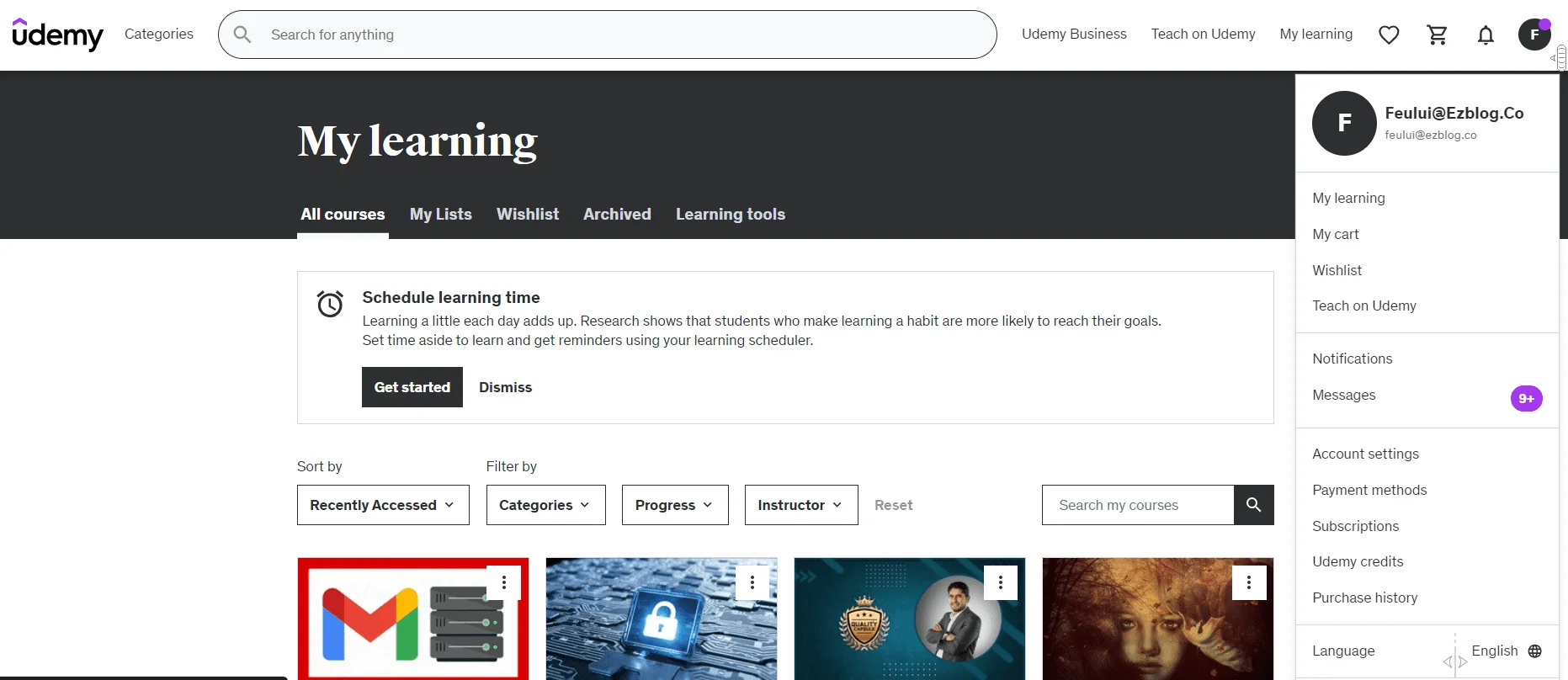Open options menu on padlock security course card
The height and width of the screenshot is (680, 1568).
[x=752, y=582]
